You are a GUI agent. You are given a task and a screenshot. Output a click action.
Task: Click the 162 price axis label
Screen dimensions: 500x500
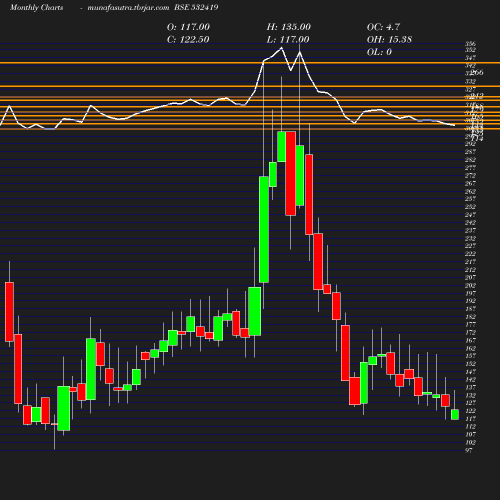(470, 348)
